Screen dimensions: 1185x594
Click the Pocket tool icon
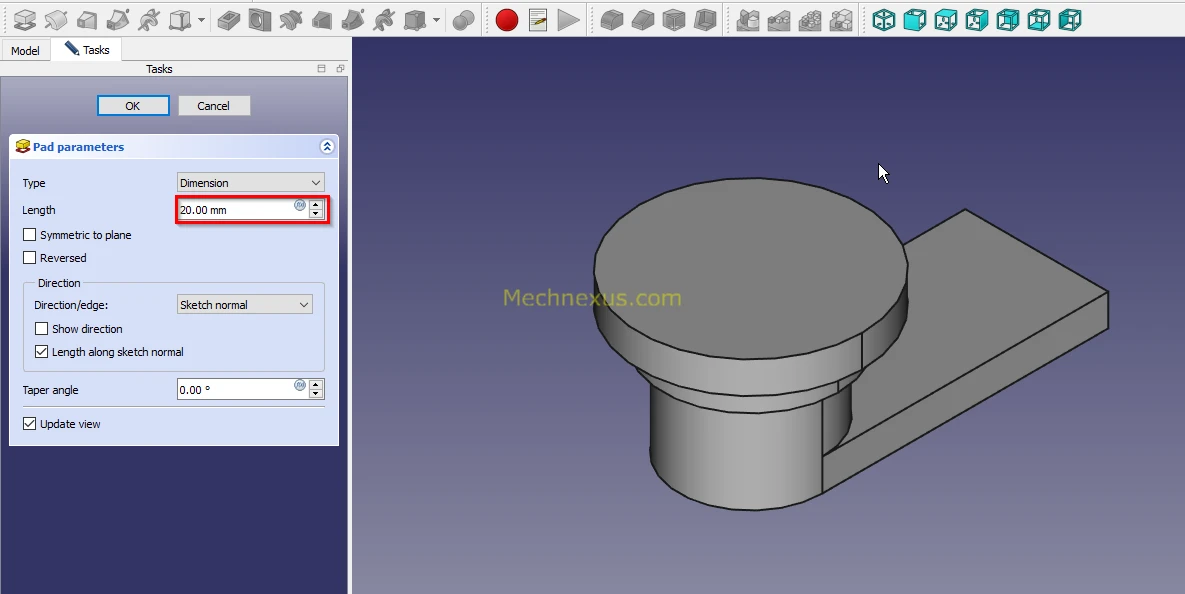click(229, 19)
